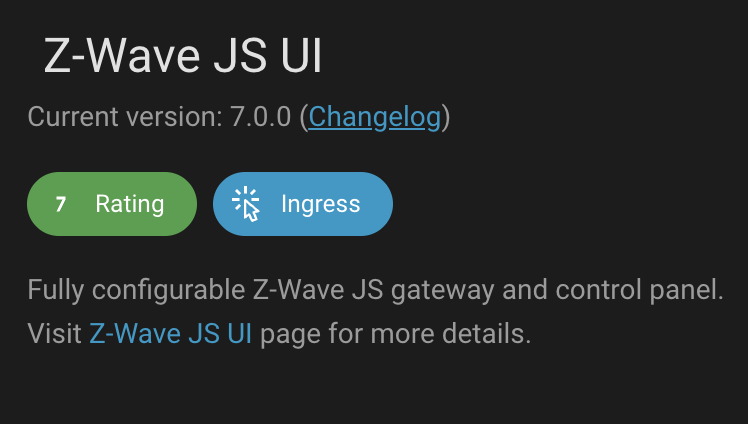Click the blue Ingress chip label

320,204
